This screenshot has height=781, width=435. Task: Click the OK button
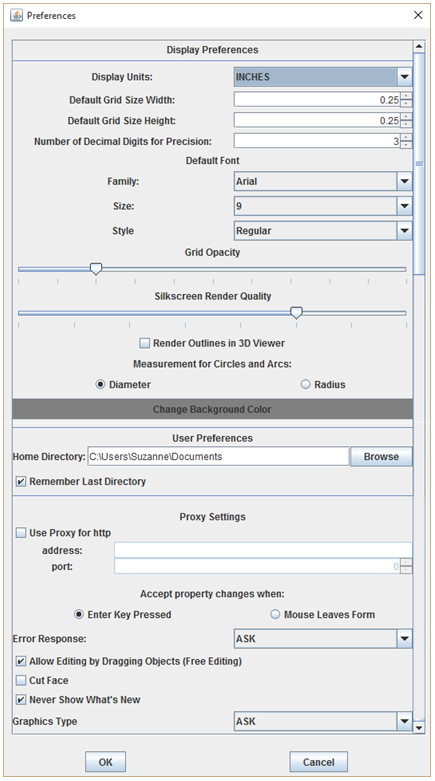[x=106, y=762]
